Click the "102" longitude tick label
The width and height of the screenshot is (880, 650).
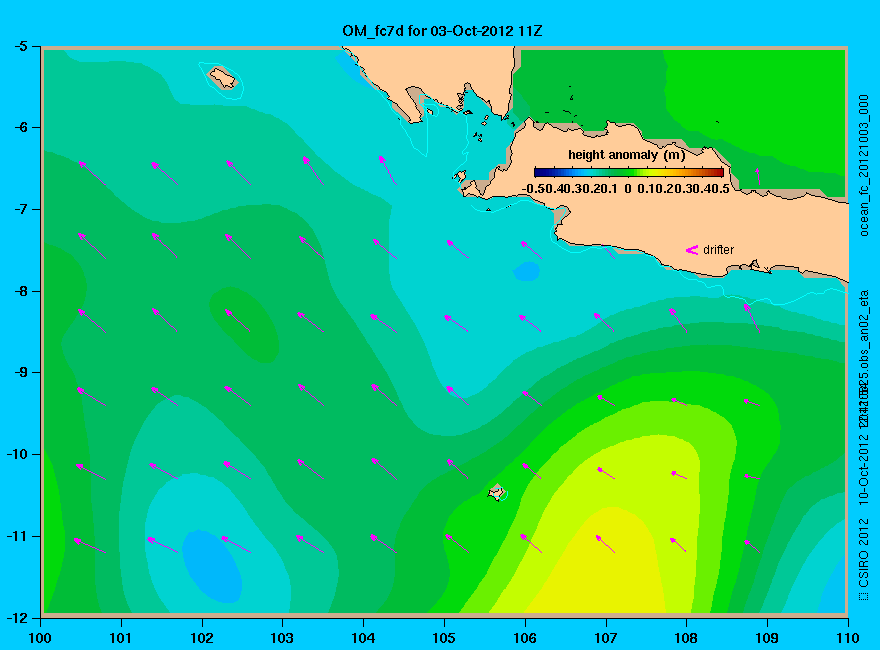(x=201, y=638)
